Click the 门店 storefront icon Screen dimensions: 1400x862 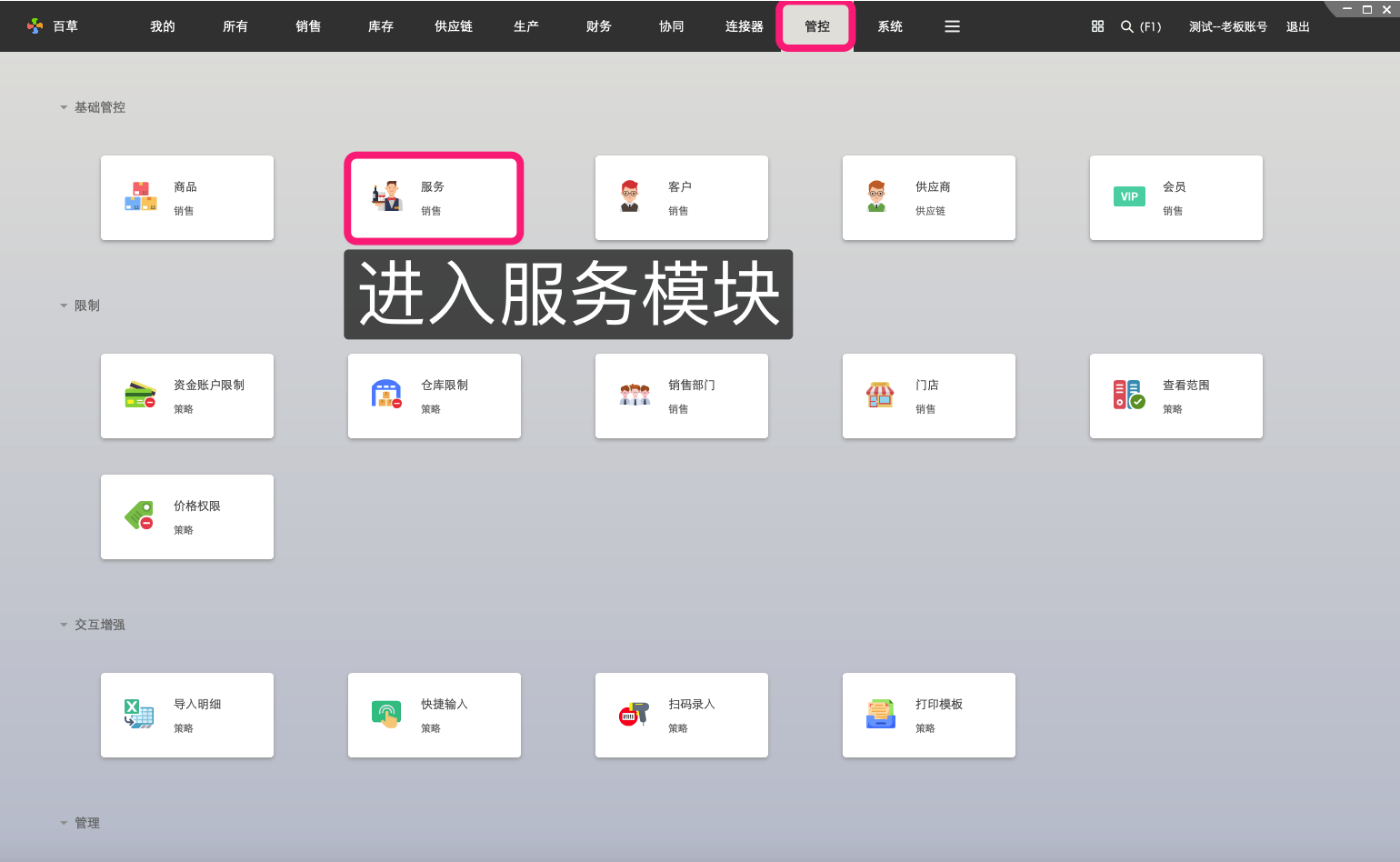tap(880, 395)
